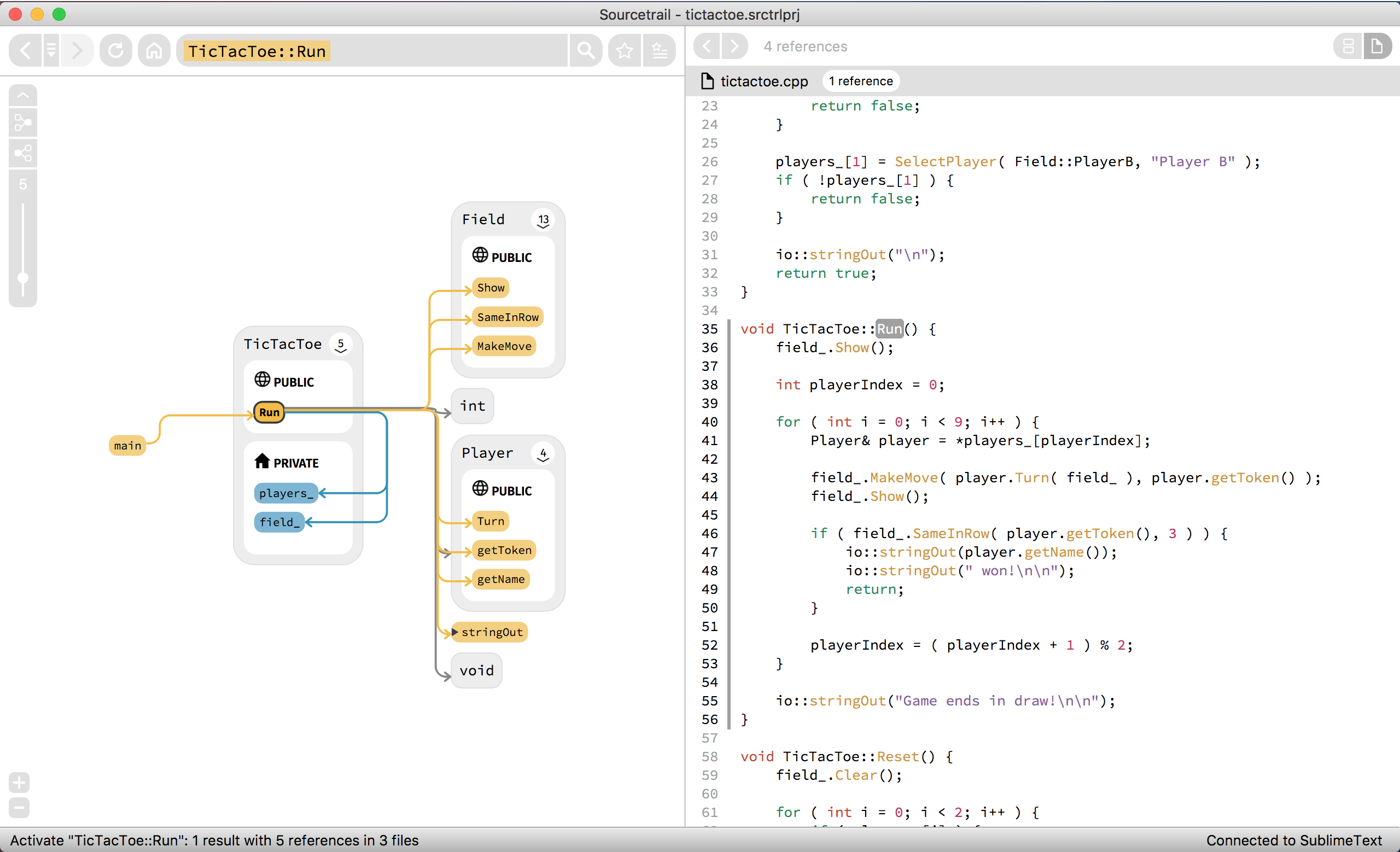Click the refresh button in the toolbar
1400x852 pixels.
click(x=116, y=51)
